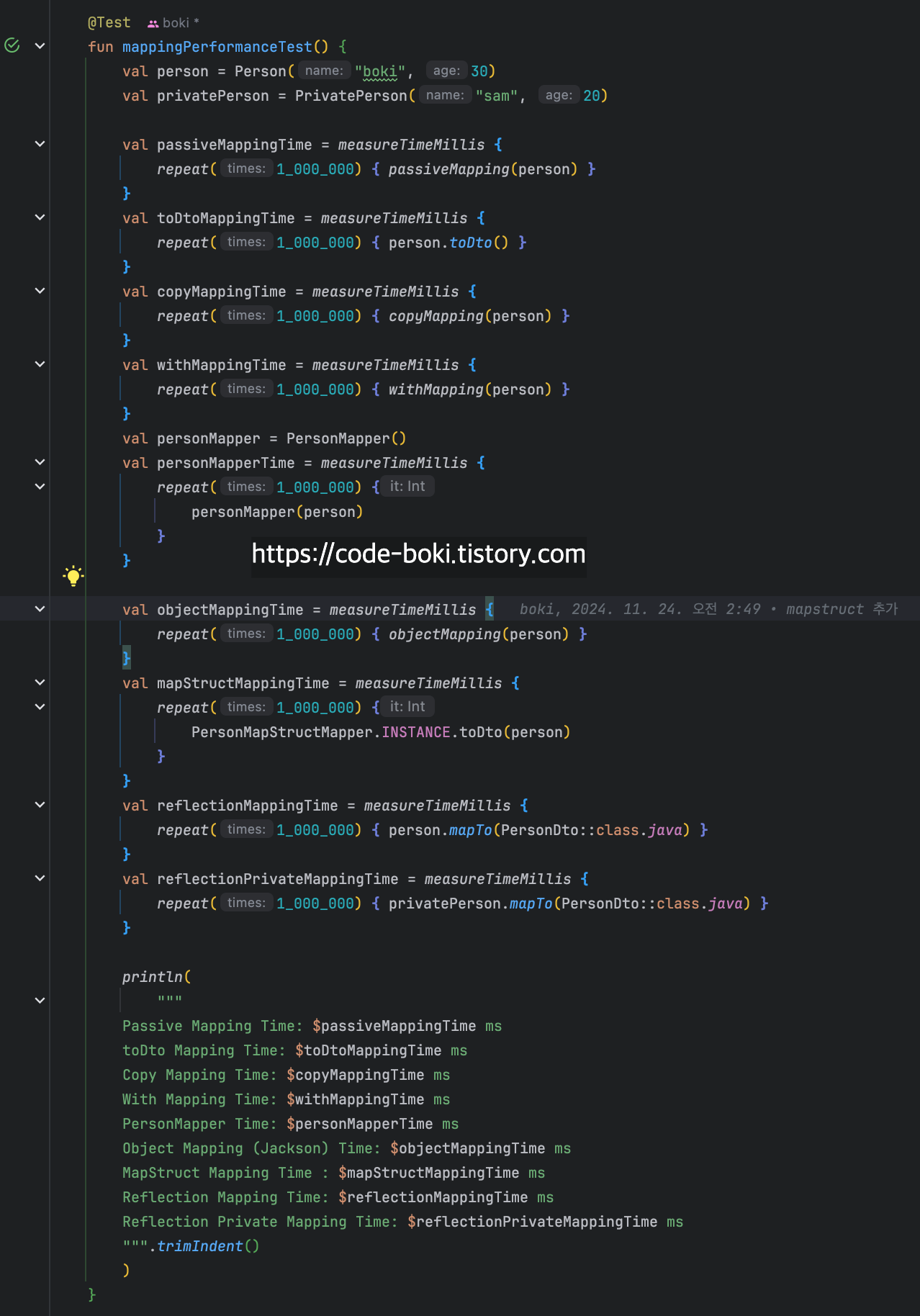Click the times: hint in passiveMappingTime repeat
The width and height of the screenshot is (920, 1316).
pyautogui.click(x=246, y=168)
